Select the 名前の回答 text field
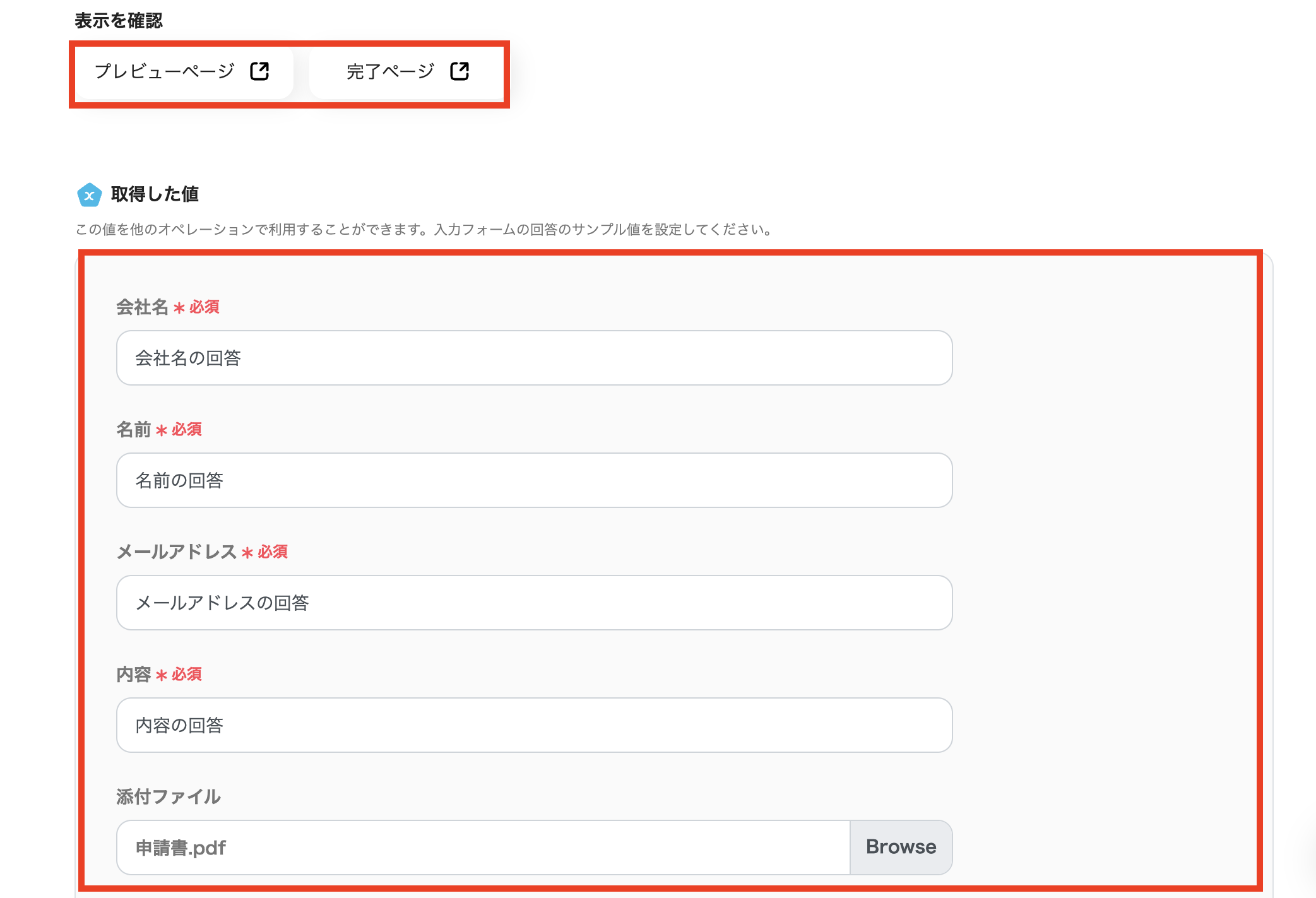This screenshot has height=898, width=1316. click(534, 480)
